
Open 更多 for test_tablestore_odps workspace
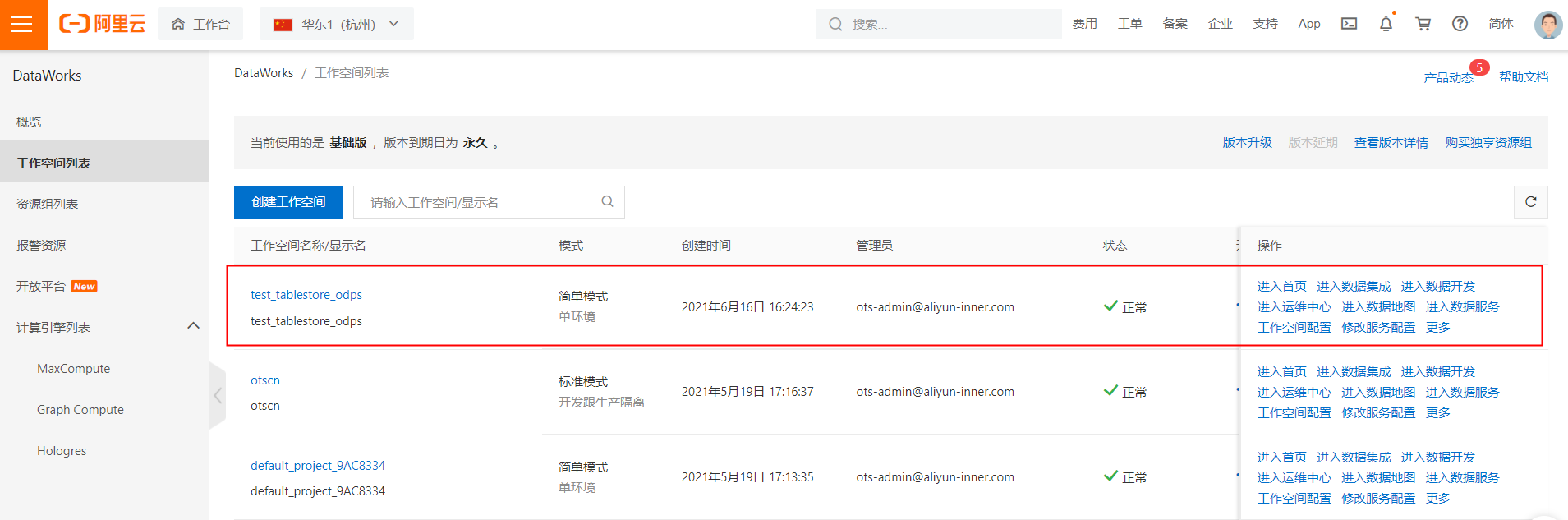tap(1437, 327)
